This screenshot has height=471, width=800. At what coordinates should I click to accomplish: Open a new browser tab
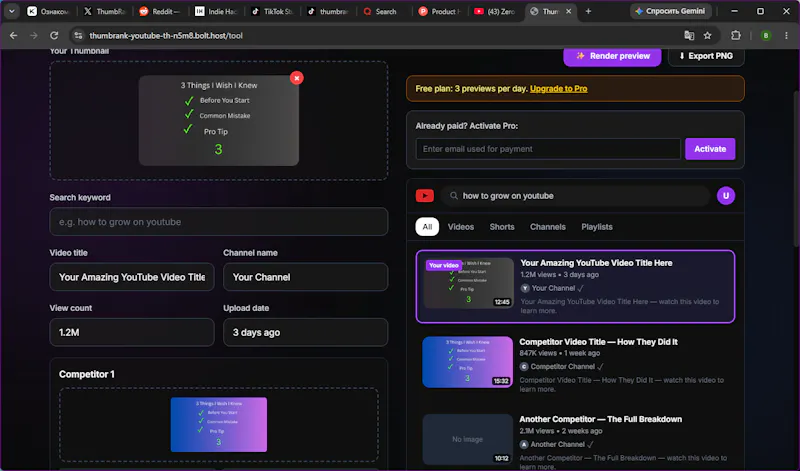(588, 11)
